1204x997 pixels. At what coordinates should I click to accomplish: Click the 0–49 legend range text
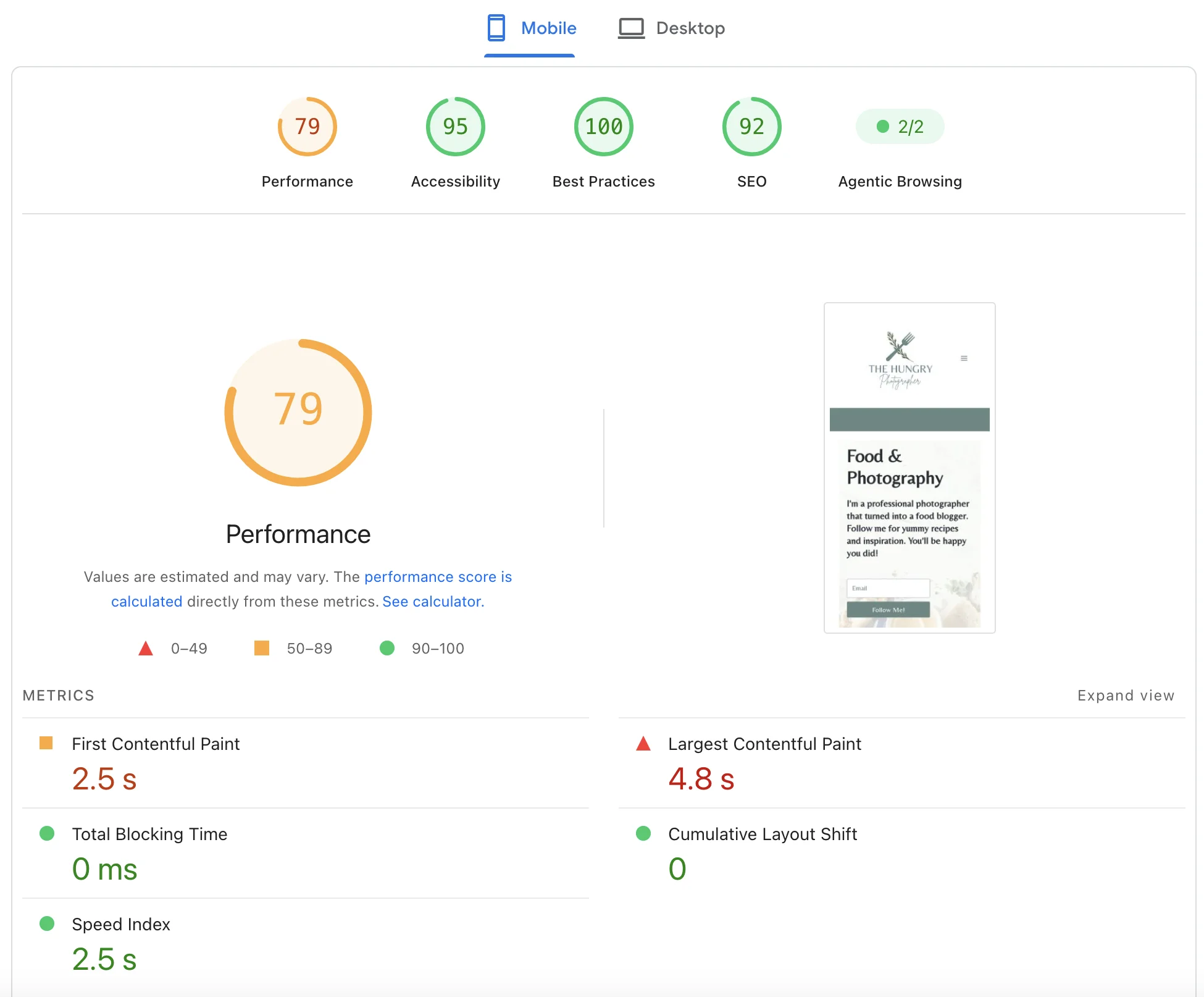coord(189,649)
